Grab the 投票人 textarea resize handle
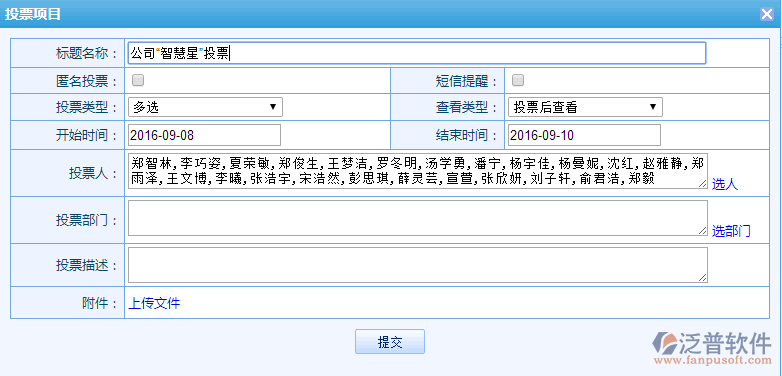Screen dimensions: 782x376 click(x=703, y=184)
